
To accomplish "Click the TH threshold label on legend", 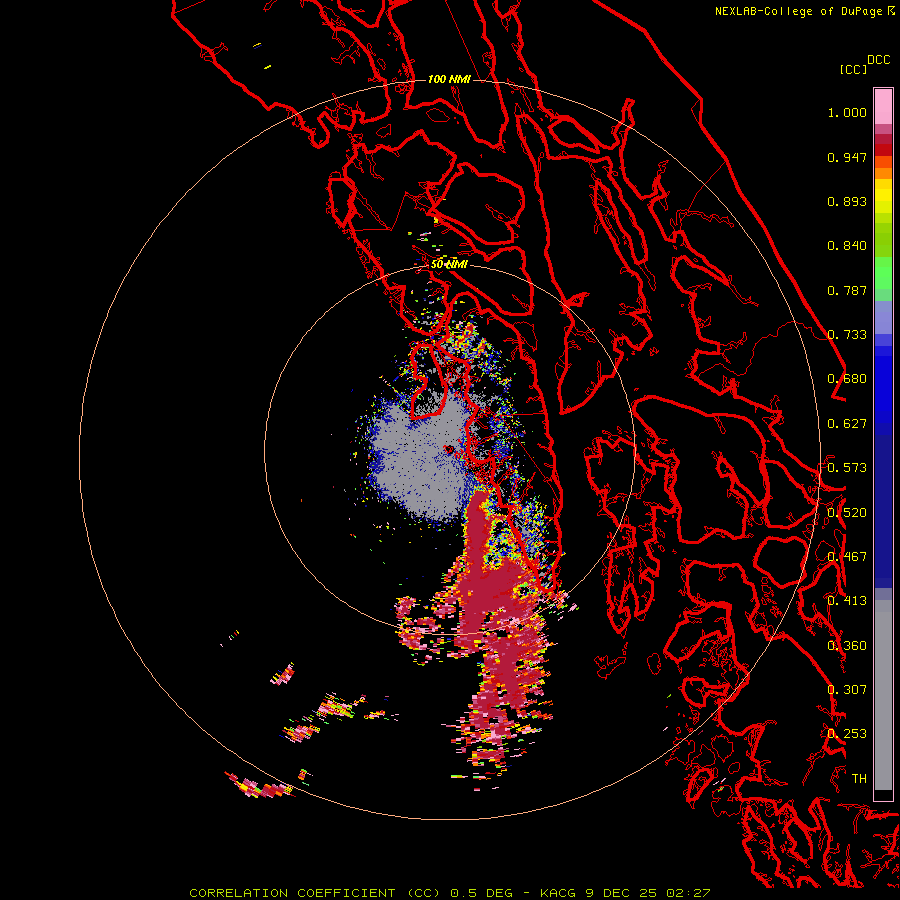I will click(x=859, y=778).
